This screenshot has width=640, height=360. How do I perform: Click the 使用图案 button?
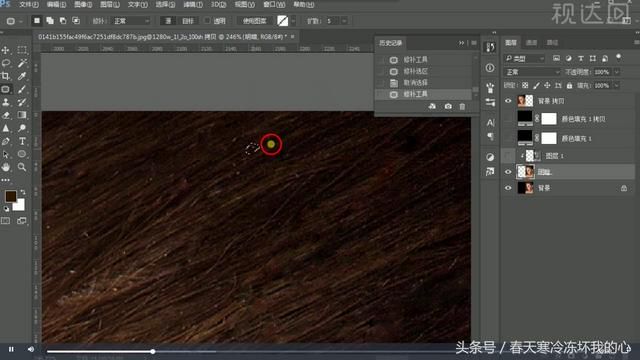255,20
